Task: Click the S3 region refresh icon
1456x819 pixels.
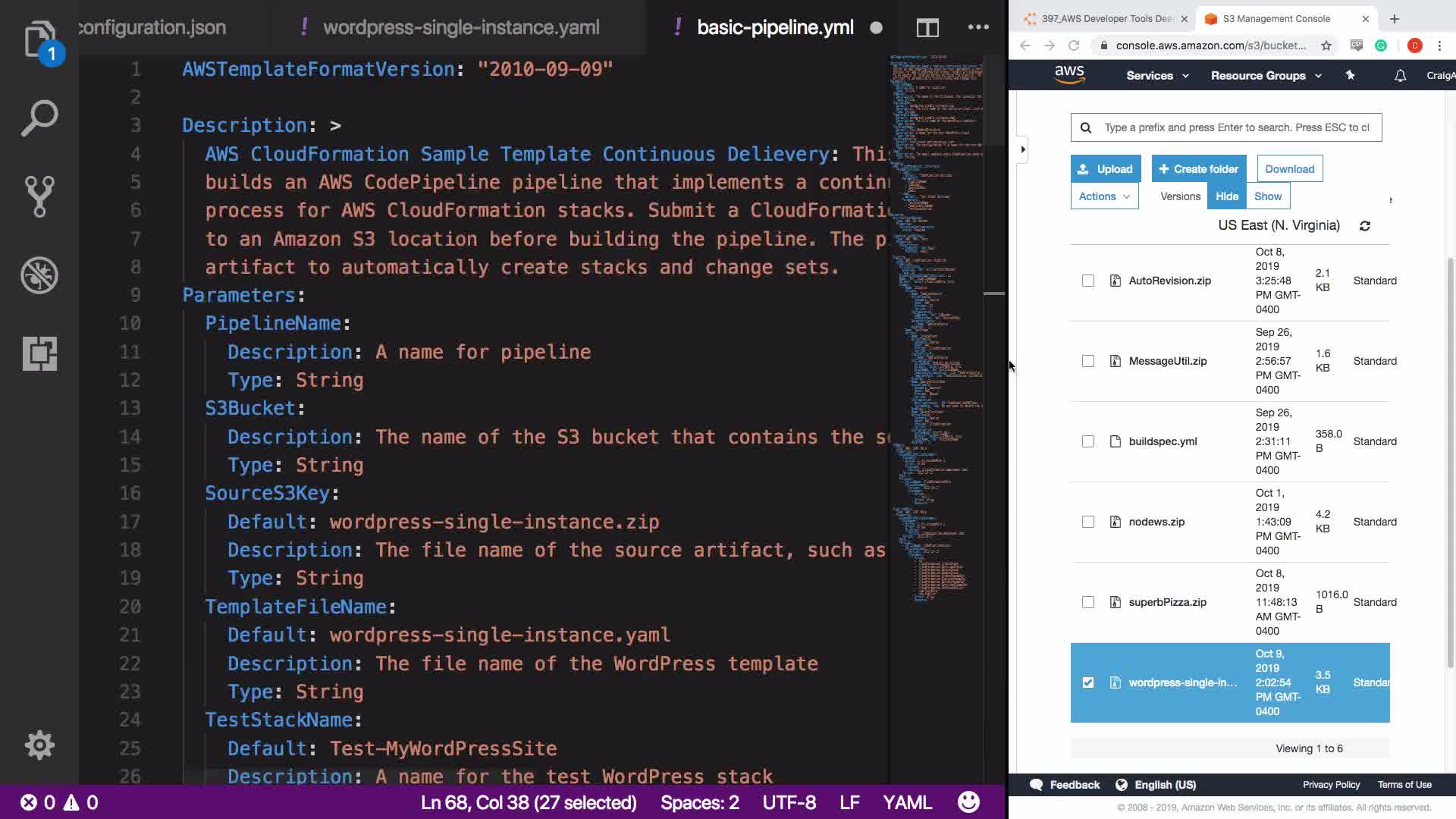Action: (1364, 226)
